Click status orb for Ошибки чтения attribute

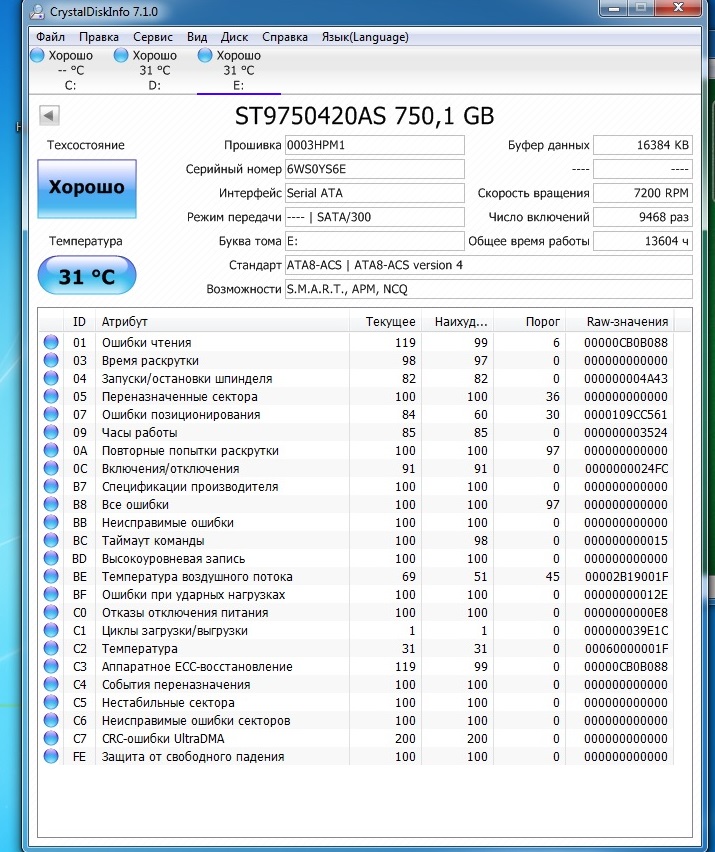point(51,343)
